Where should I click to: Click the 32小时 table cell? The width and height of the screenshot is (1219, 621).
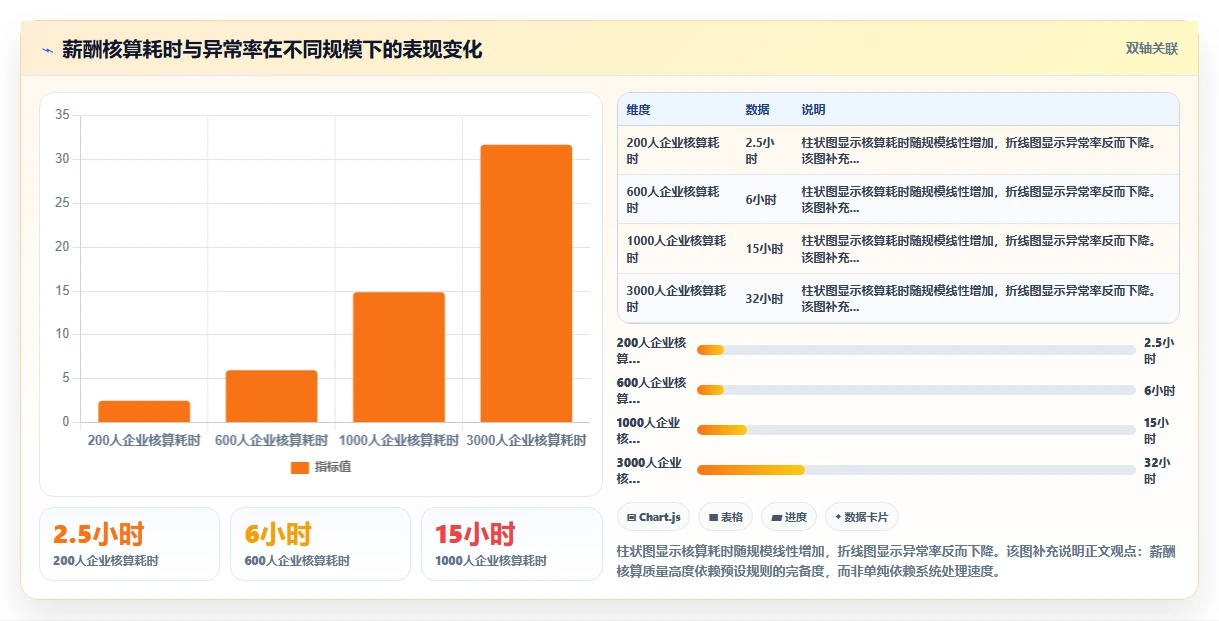click(764, 298)
